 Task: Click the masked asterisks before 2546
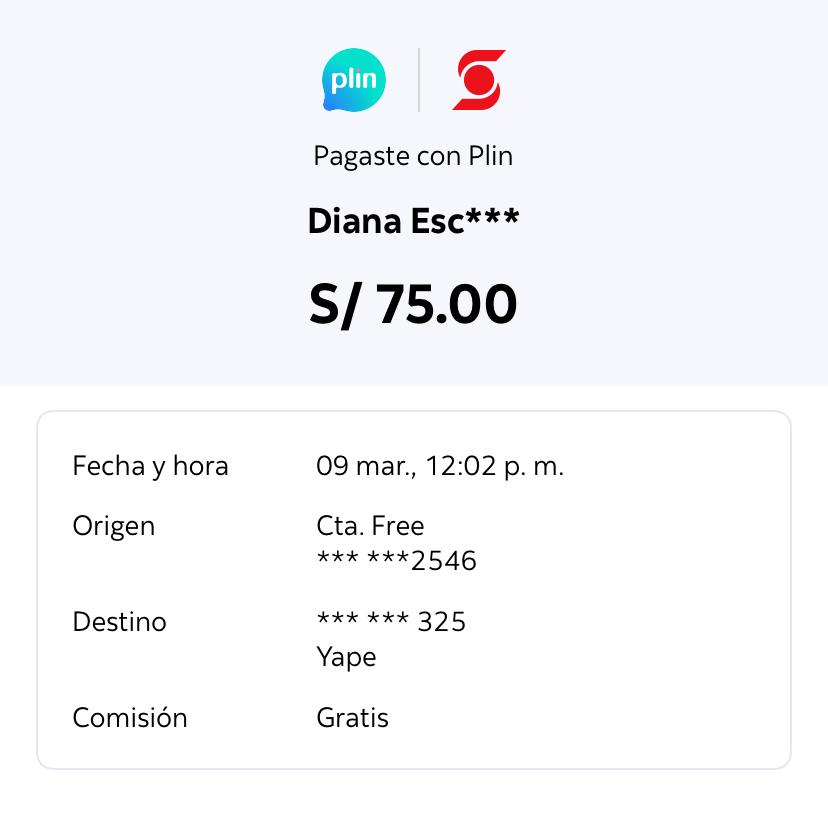[x=363, y=561]
